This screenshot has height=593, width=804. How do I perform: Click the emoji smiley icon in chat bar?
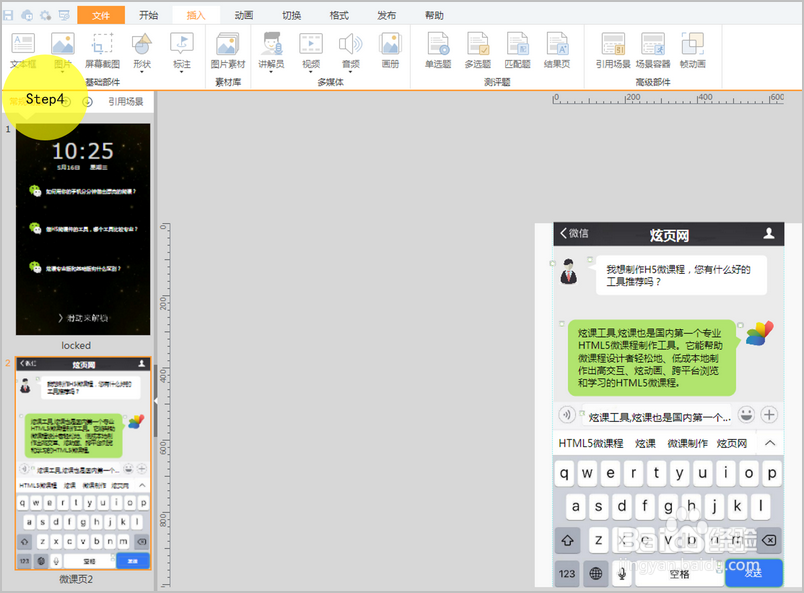pyautogui.click(x=746, y=414)
